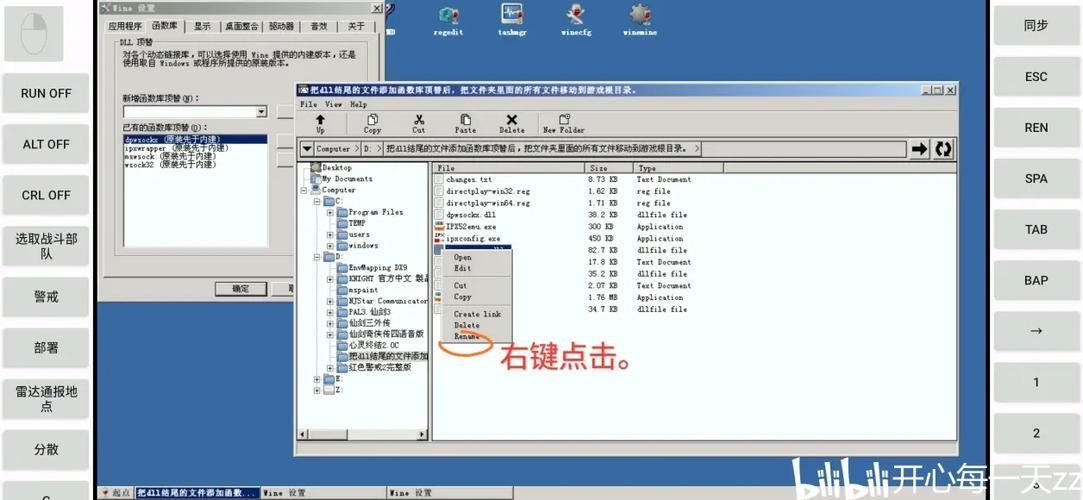Click the Copy icon in file manager toolbar
This screenshot has width=1083, height=500.
pos(372,122)
